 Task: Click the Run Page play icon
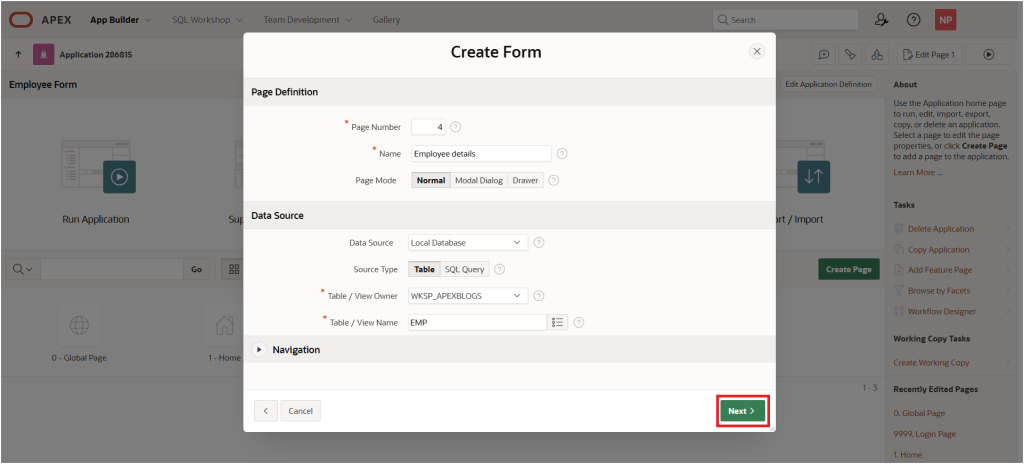point(989,55)
